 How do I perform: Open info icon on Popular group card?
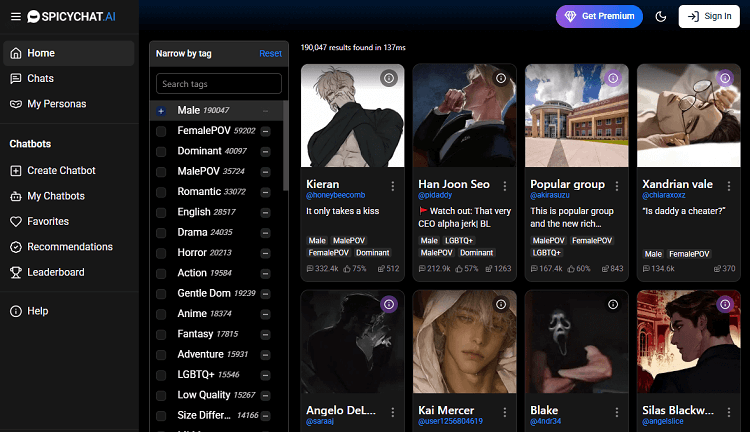pyautogui.click(x=613, y=78)
